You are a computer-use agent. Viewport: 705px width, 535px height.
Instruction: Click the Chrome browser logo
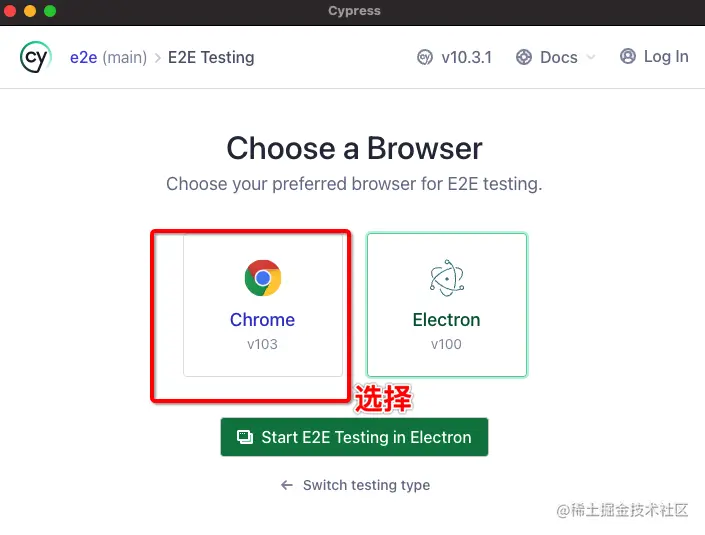tap(263, 278)
